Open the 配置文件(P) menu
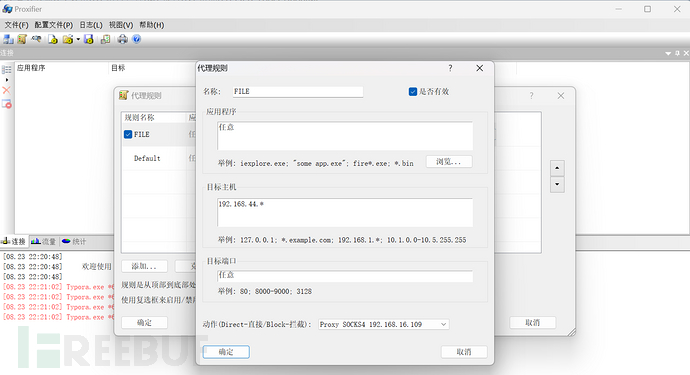The height and width of the screenshot is (375, 690). point(54,25)
